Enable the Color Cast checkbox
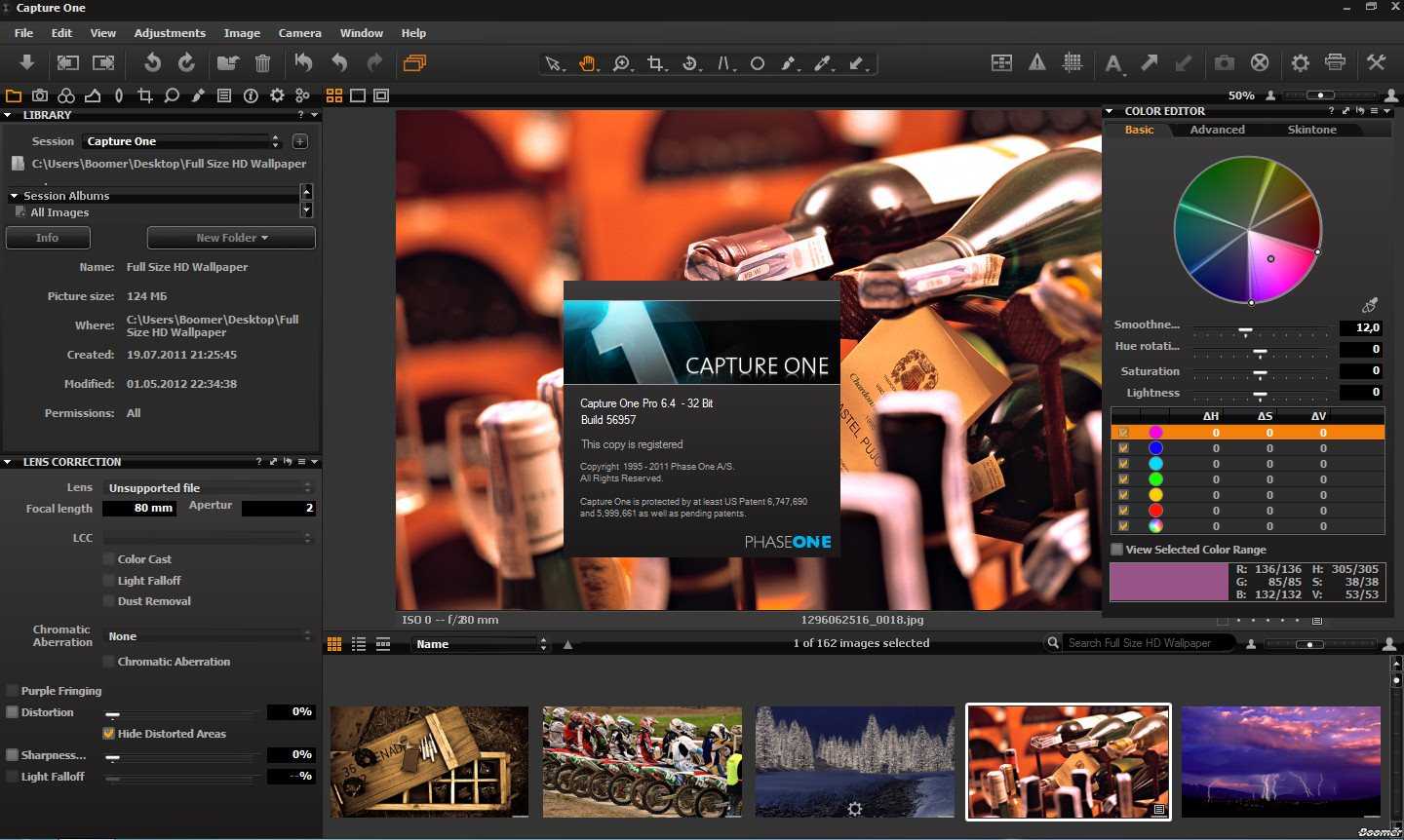 [x=109, y=559]
